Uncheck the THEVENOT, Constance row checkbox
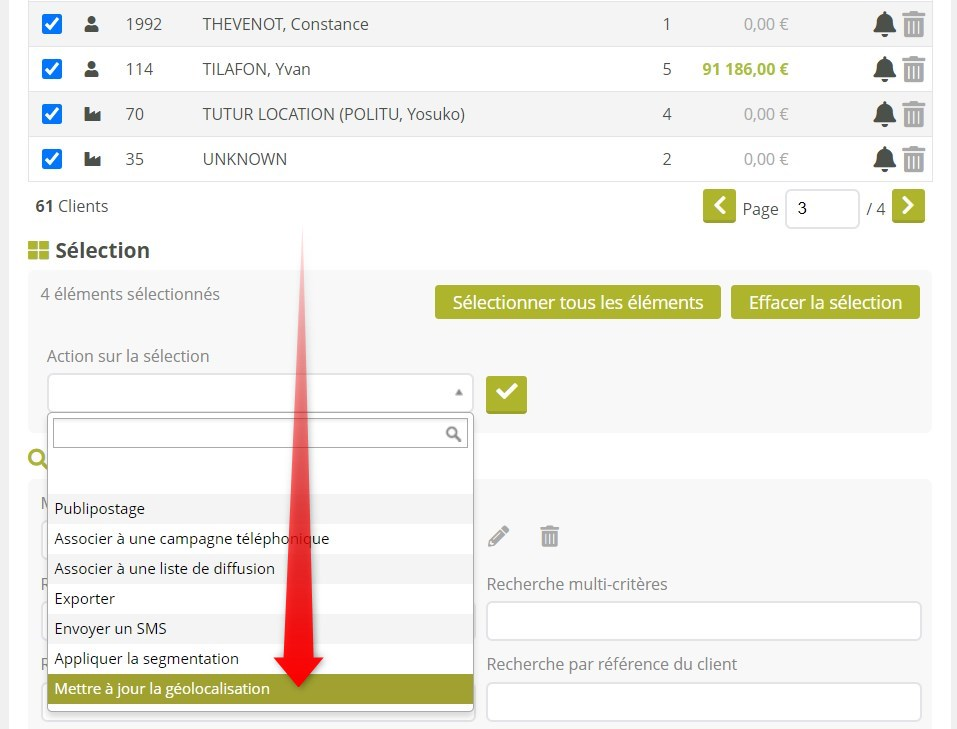Image resolution: width=957 pixels, height=729 pixels. [x=52, y=24]
